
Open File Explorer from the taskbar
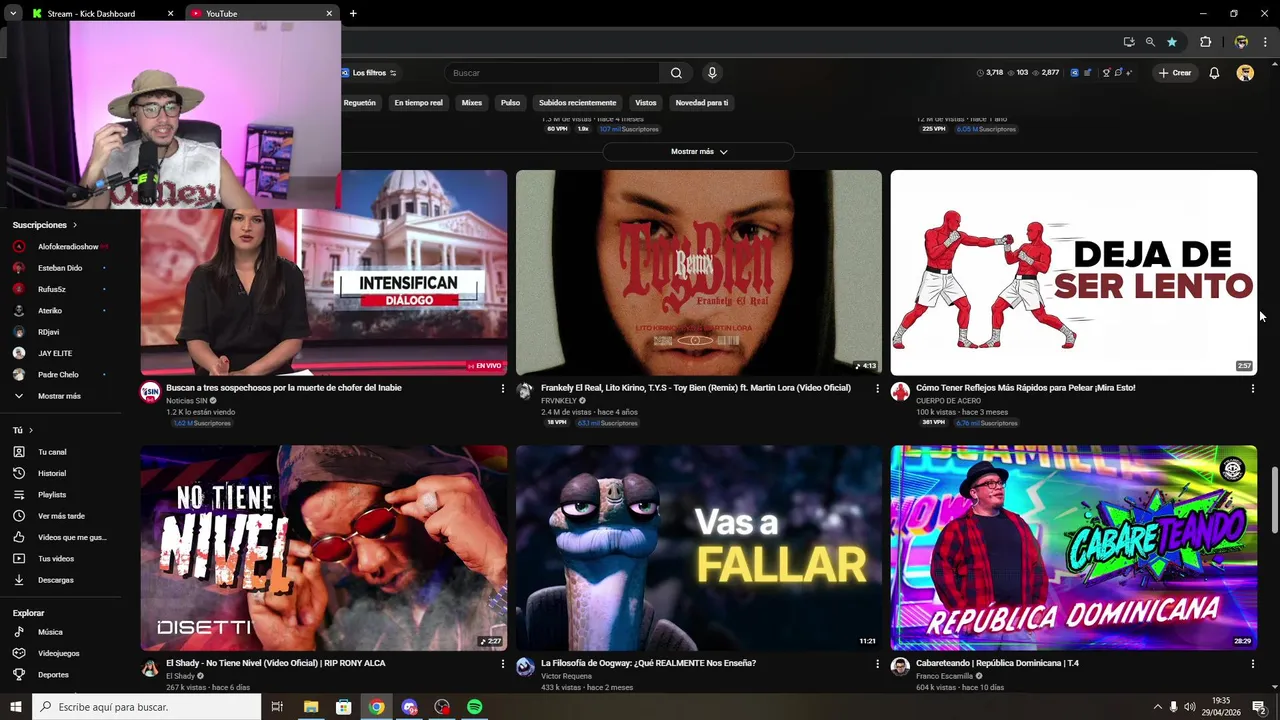click(311, 707)
